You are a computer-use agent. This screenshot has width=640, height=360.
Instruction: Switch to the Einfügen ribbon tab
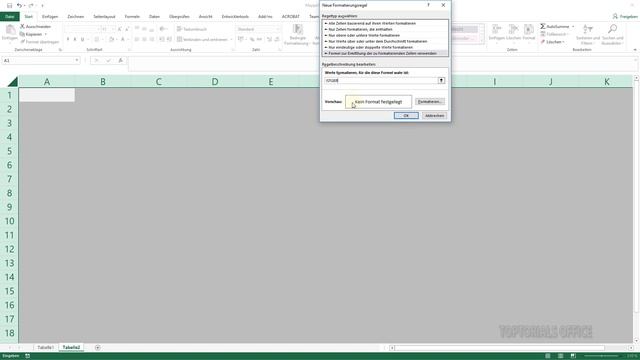pos(50,16)
